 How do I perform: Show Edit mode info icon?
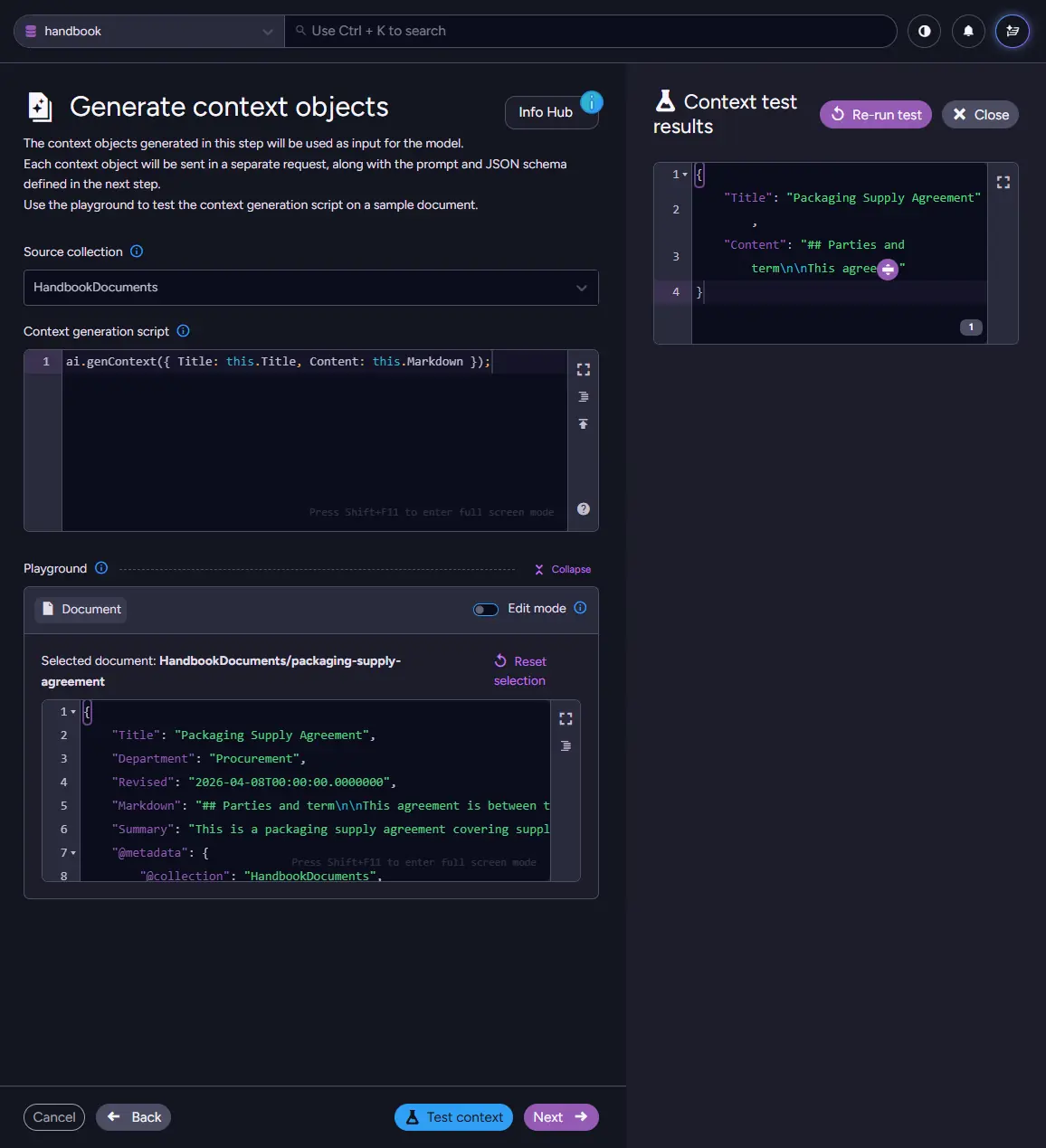(x=581, y=608)
